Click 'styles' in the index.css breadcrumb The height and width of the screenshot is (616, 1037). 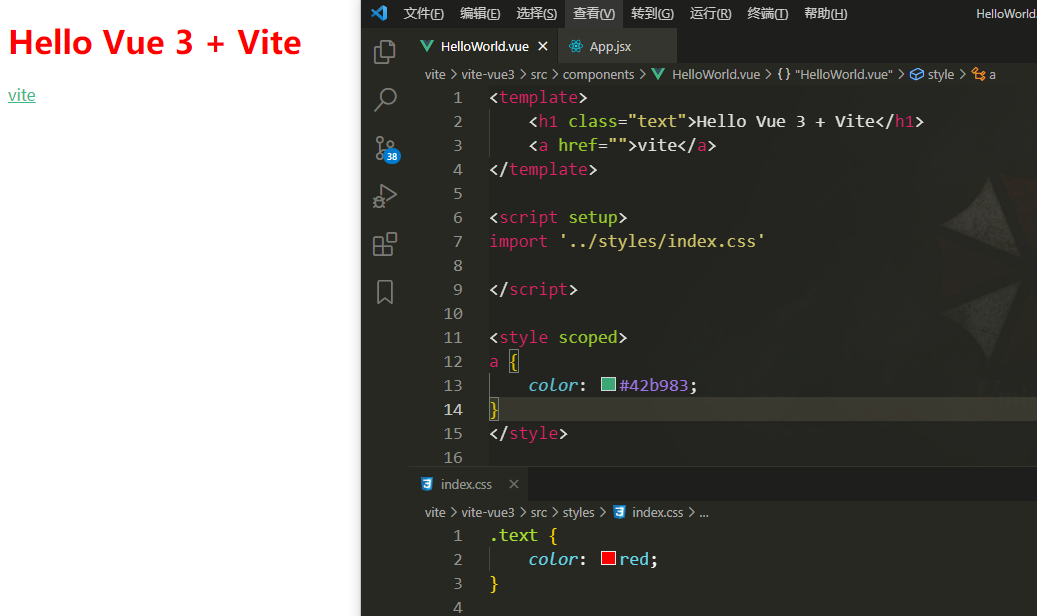pos(579,512)
